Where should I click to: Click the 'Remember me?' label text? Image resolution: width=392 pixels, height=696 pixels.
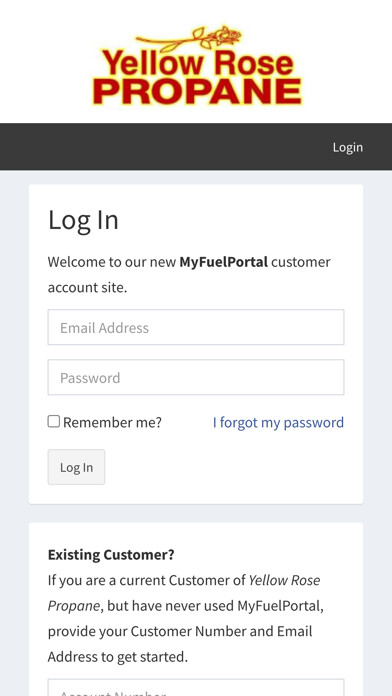[112, 422]
